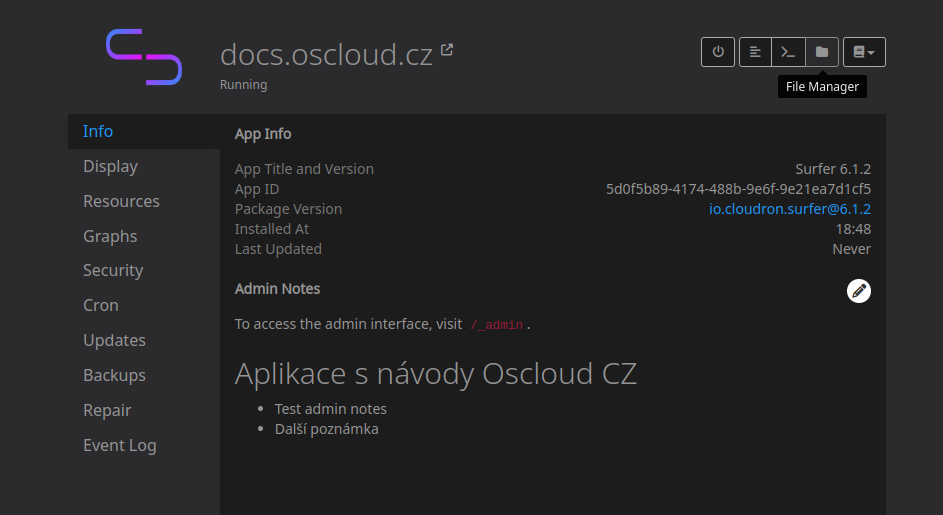This screenshot has width=943, height=515.
Task: Open external link icon beside docs.oscloud.cz
Action: (447, 49)
